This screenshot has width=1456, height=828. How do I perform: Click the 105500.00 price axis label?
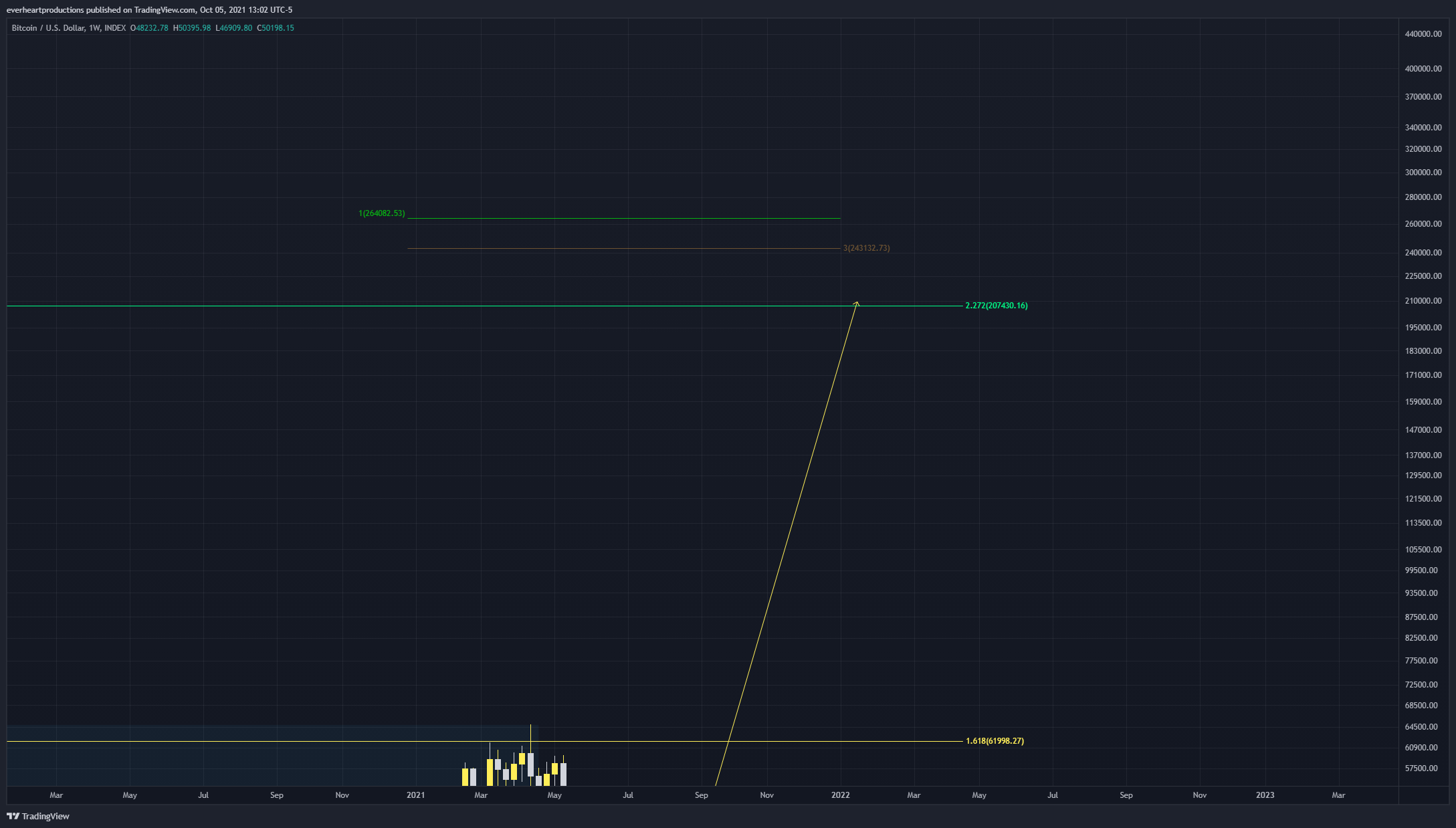1423,550
